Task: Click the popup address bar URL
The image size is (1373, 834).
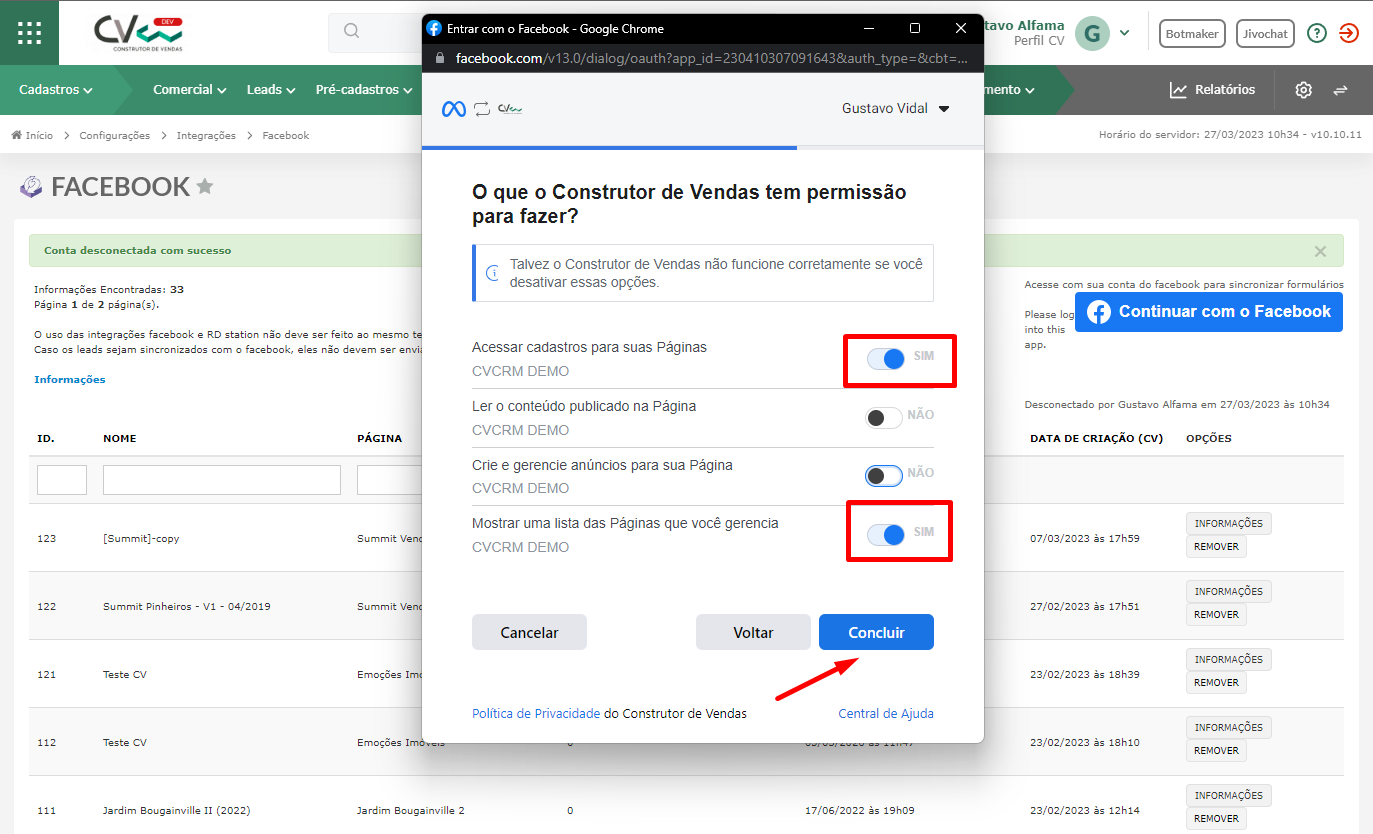Action: pos(711,58)
